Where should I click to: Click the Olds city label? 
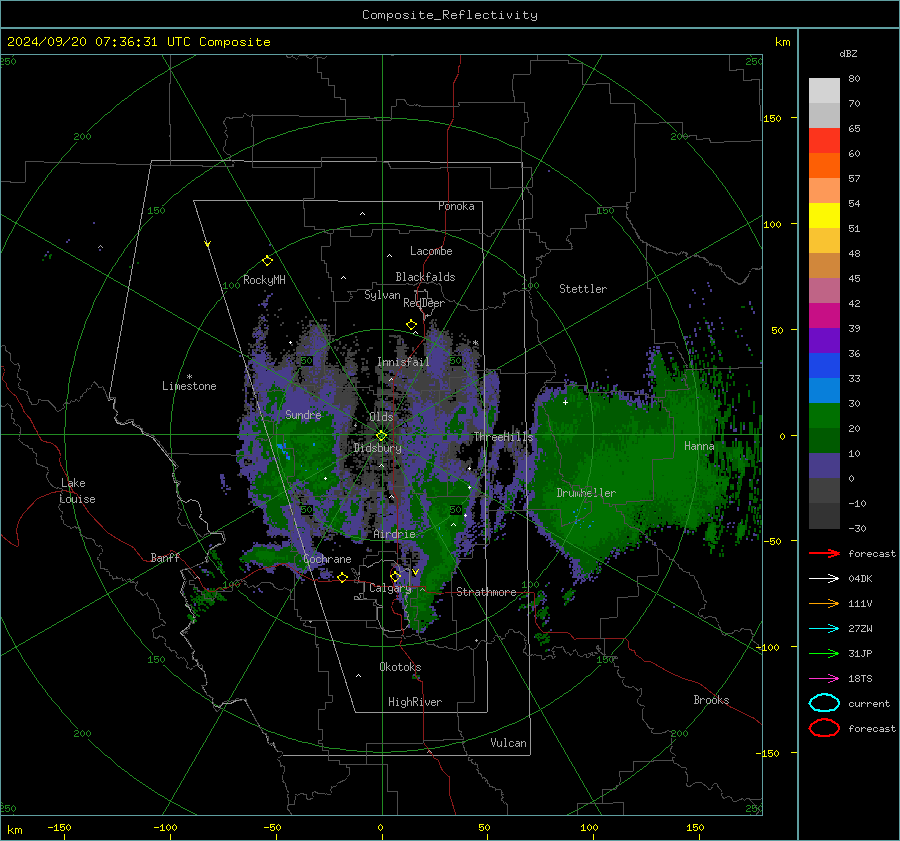tap(381, 417)
